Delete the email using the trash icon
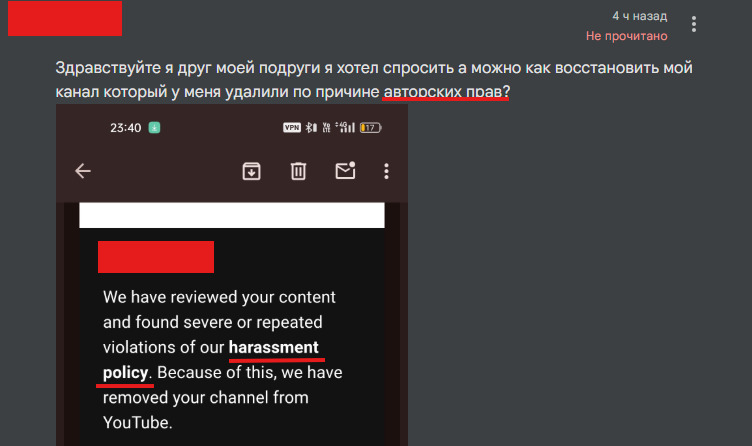The width and height of the screenshot is (752, 446). (x=298, y=171)
